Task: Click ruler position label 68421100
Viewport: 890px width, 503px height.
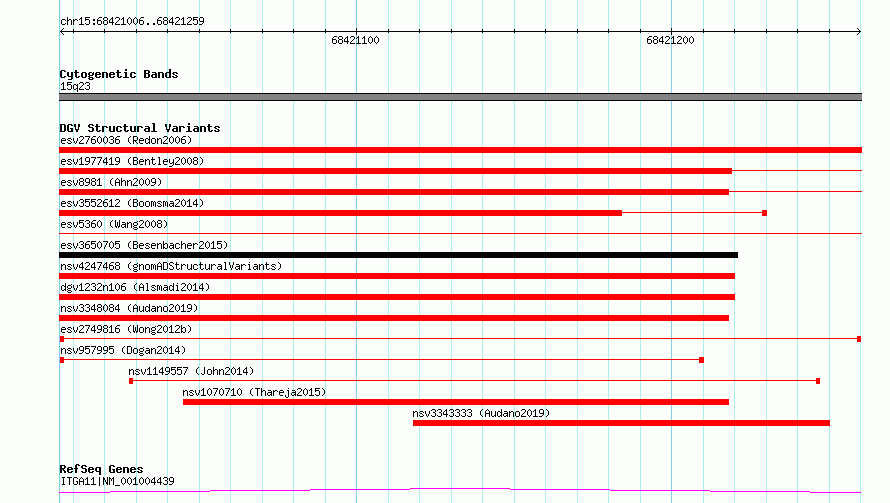Action: click(355, 40)
